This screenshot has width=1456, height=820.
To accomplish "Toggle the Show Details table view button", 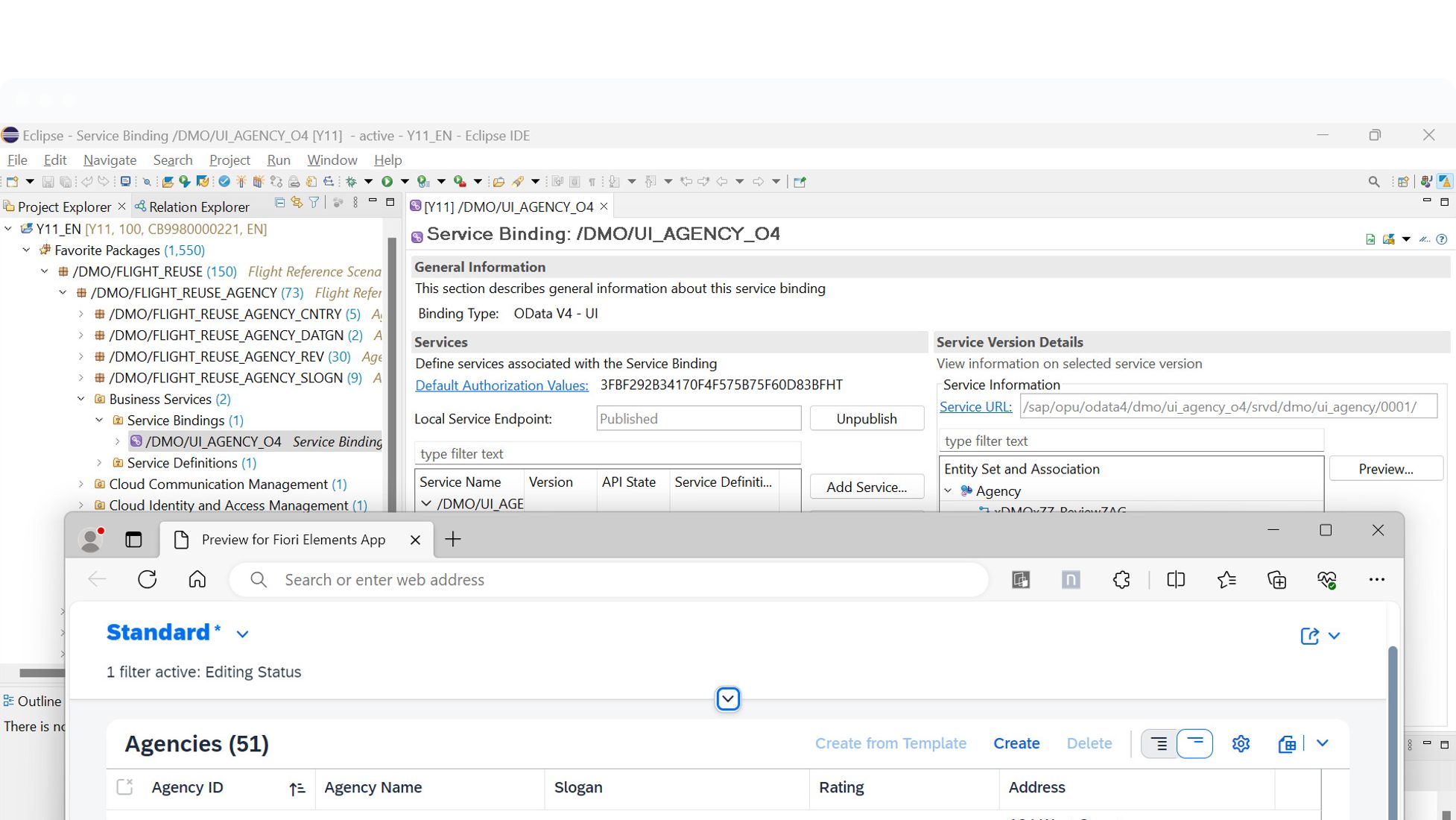I will [1159, 744].
